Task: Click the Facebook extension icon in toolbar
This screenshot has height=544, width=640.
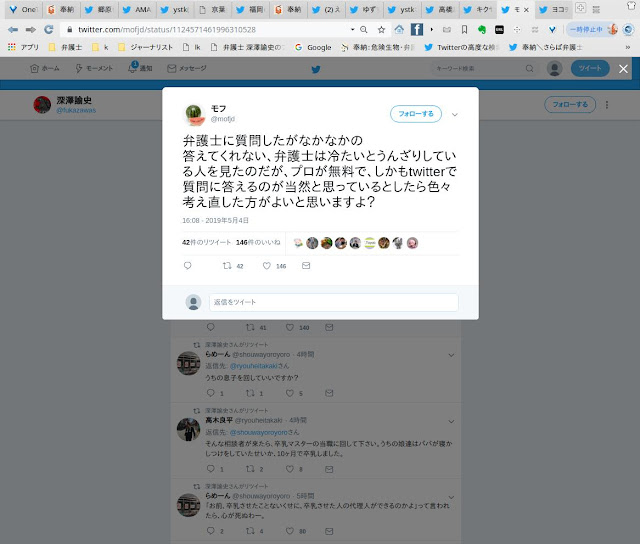Action: pos(416,29)
